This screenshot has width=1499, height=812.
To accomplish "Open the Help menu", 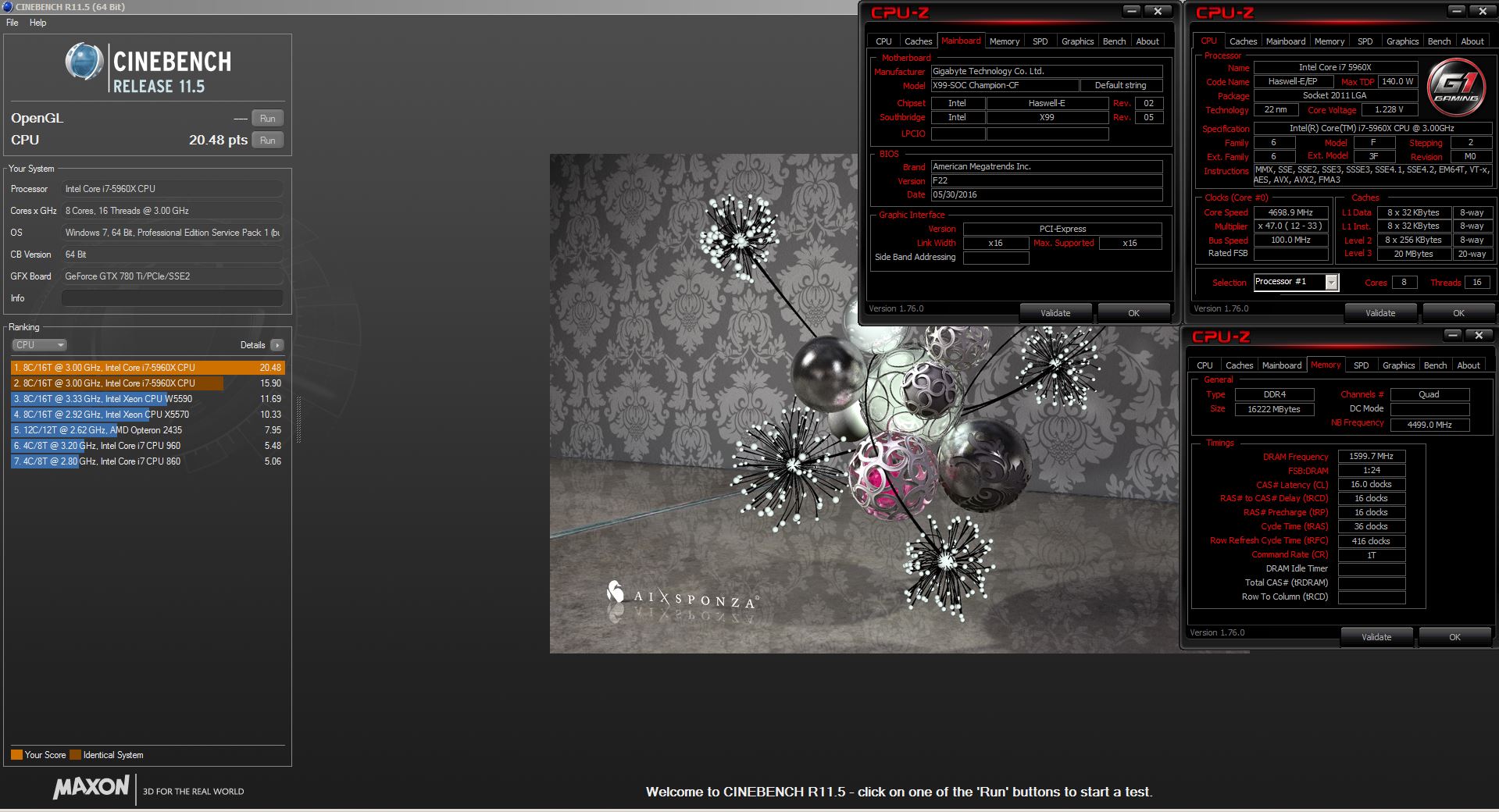I will (38, 23).
